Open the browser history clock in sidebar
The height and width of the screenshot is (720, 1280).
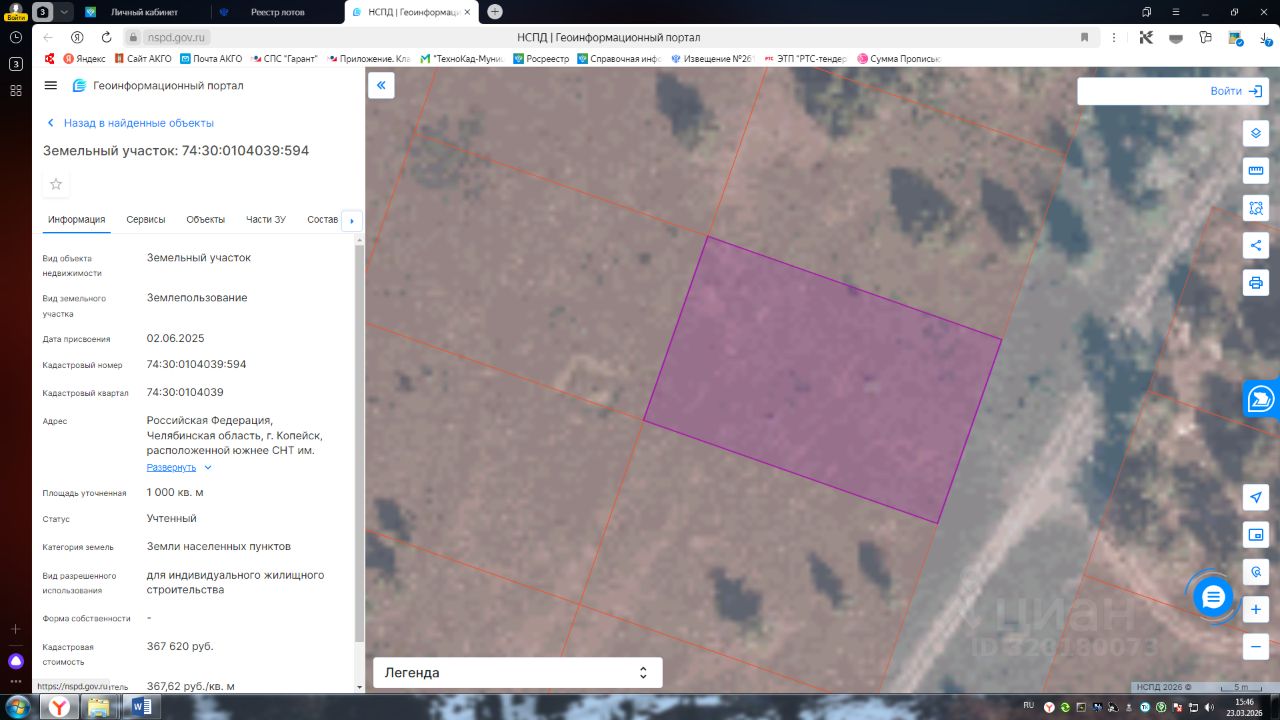[x=15, y=37]
